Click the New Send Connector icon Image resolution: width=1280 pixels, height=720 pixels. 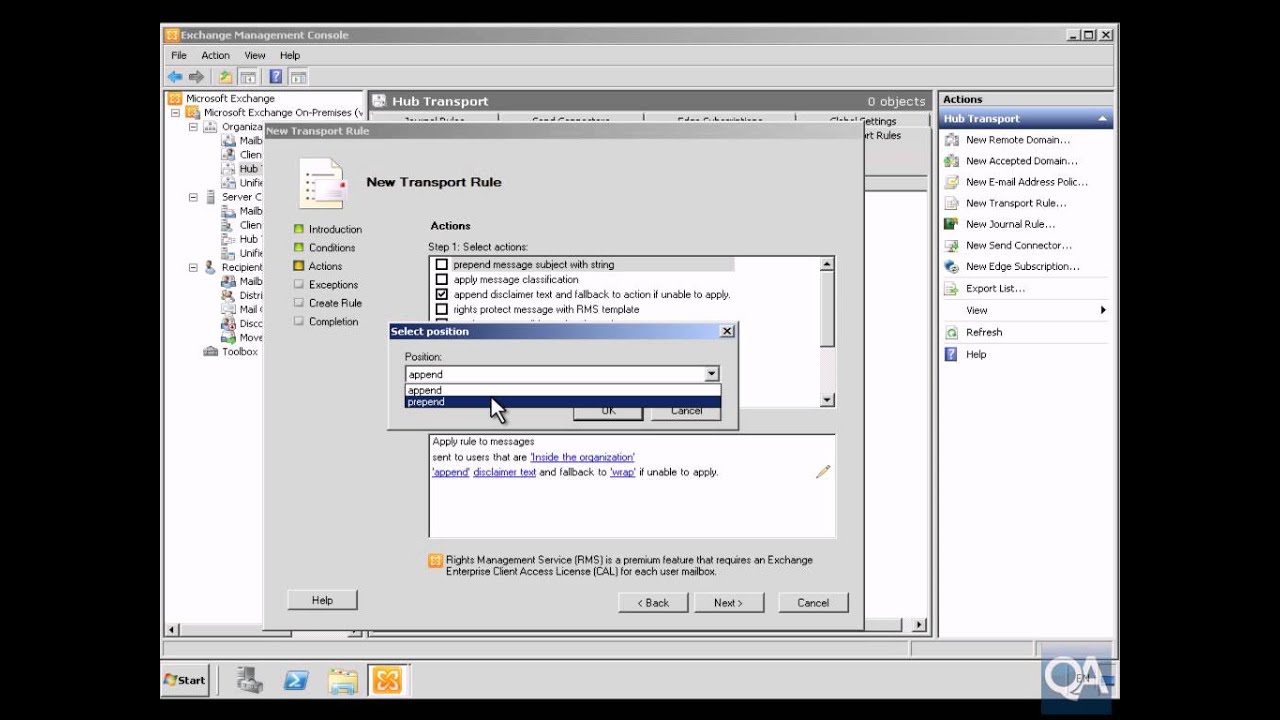click(x=952, y=245)
